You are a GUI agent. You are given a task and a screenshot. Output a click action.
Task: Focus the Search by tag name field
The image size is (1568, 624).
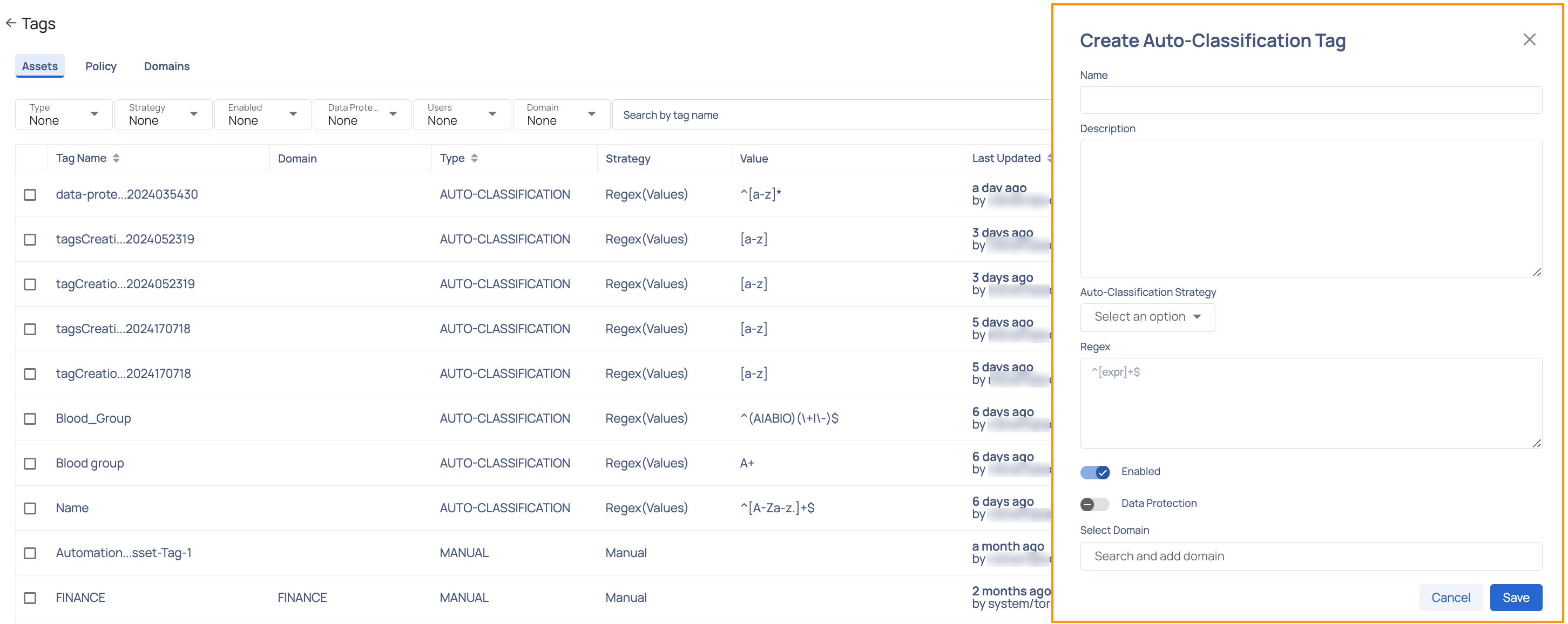832,115
